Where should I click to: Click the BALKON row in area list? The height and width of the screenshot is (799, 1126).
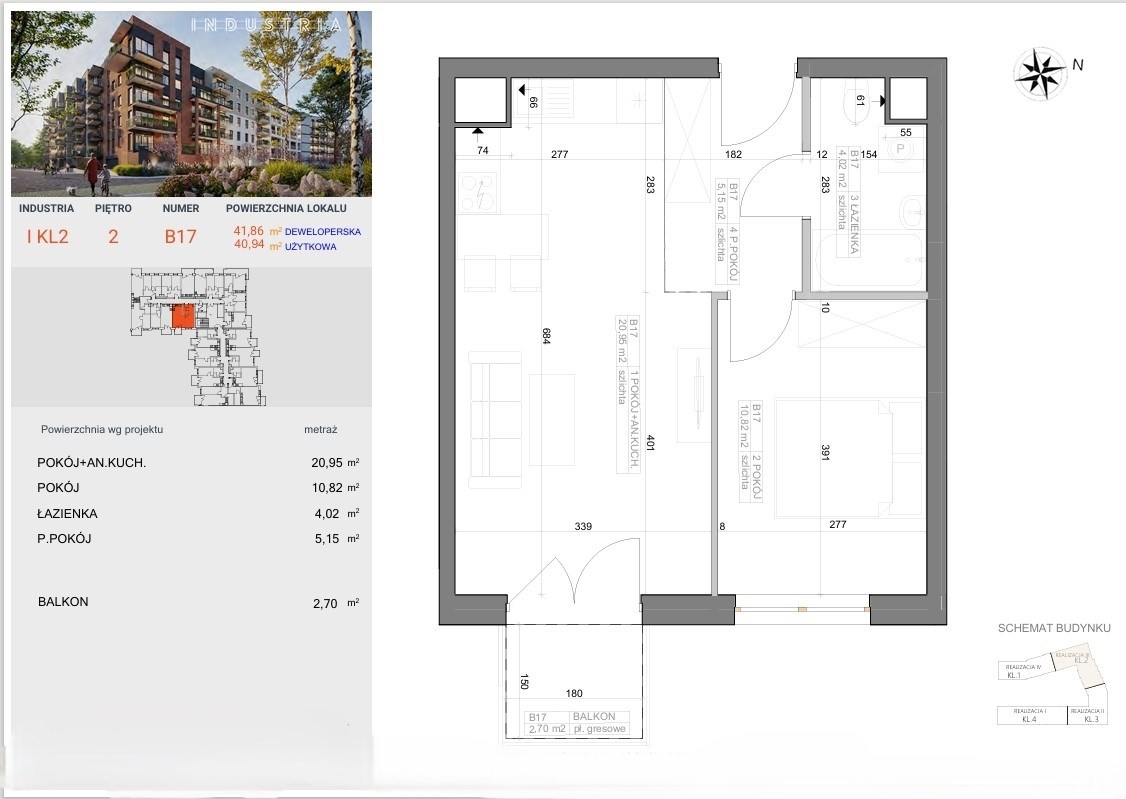pyautogui.click(x=190, y=603)
